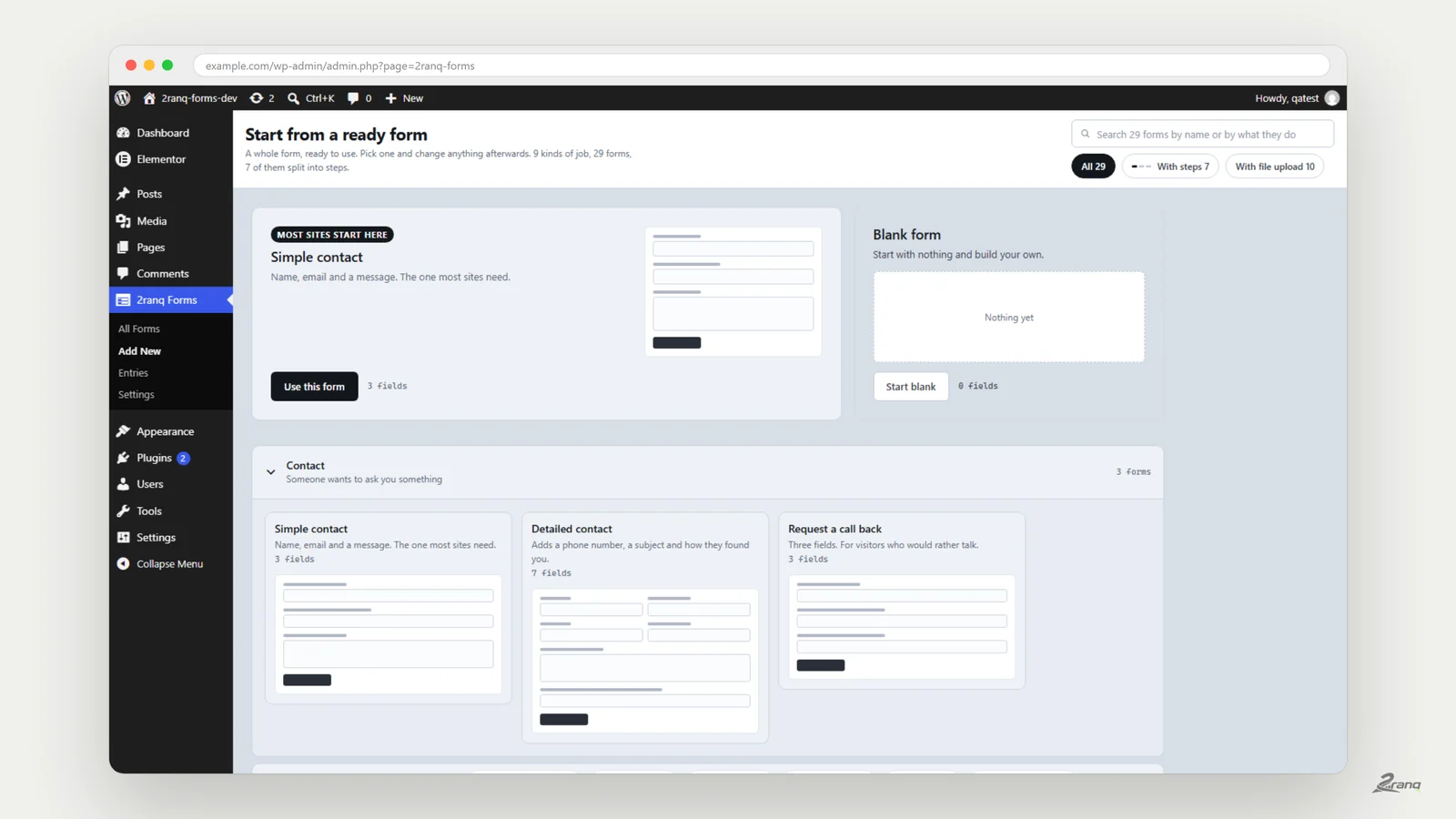Viewport: 1456px width, 819px height.
Task: Click the MOST SITES START HERE badge
Action: pos(332,235)
